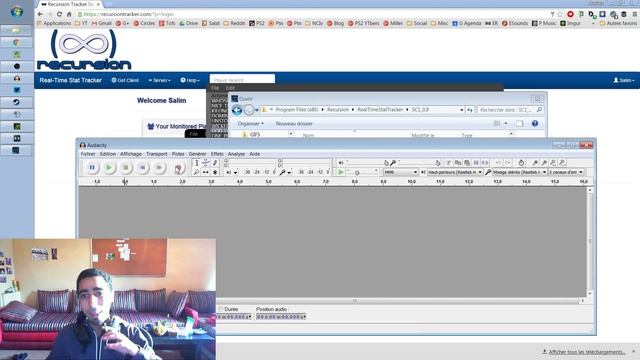Open the Salim user menu on navbar
The image size is (640, 360).
tap(624, 80)
